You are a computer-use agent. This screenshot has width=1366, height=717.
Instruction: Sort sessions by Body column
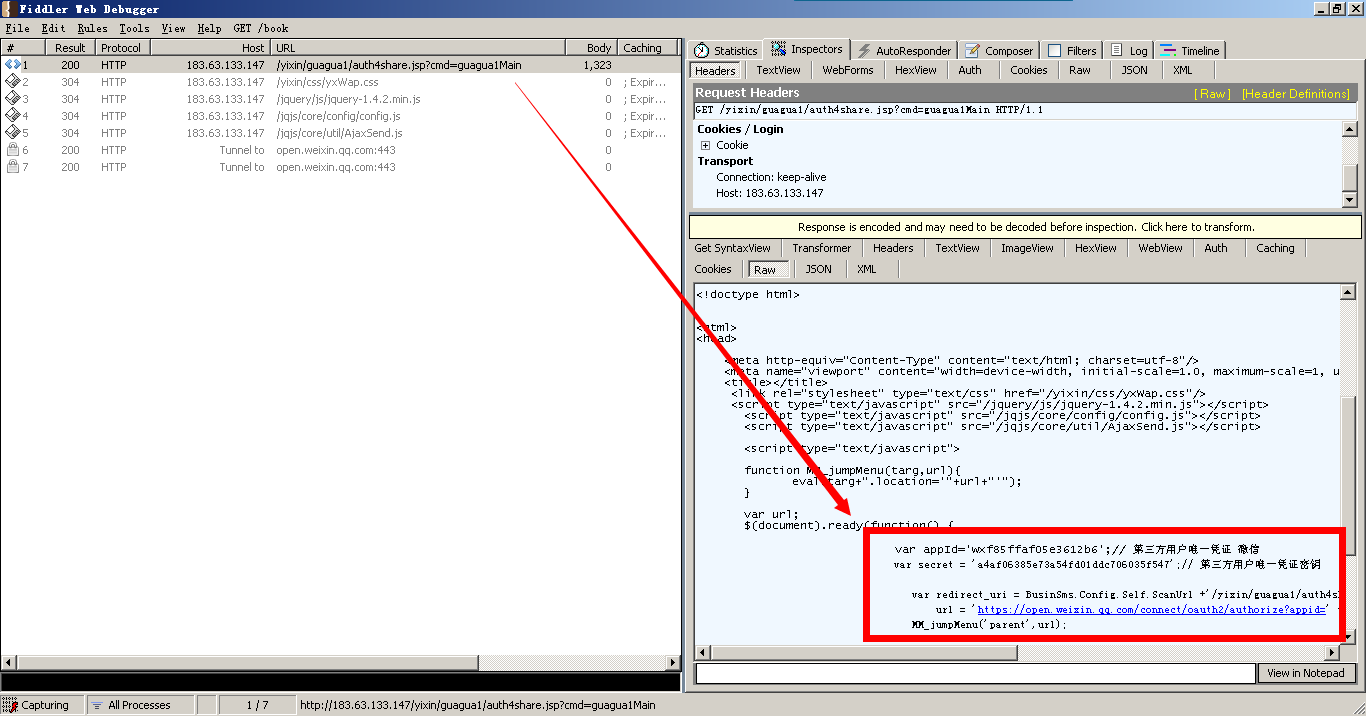[592, 47]
